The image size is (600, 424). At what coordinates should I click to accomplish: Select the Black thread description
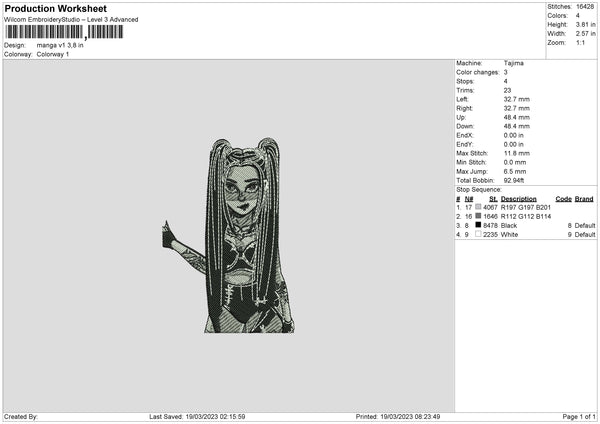[509, 225]
